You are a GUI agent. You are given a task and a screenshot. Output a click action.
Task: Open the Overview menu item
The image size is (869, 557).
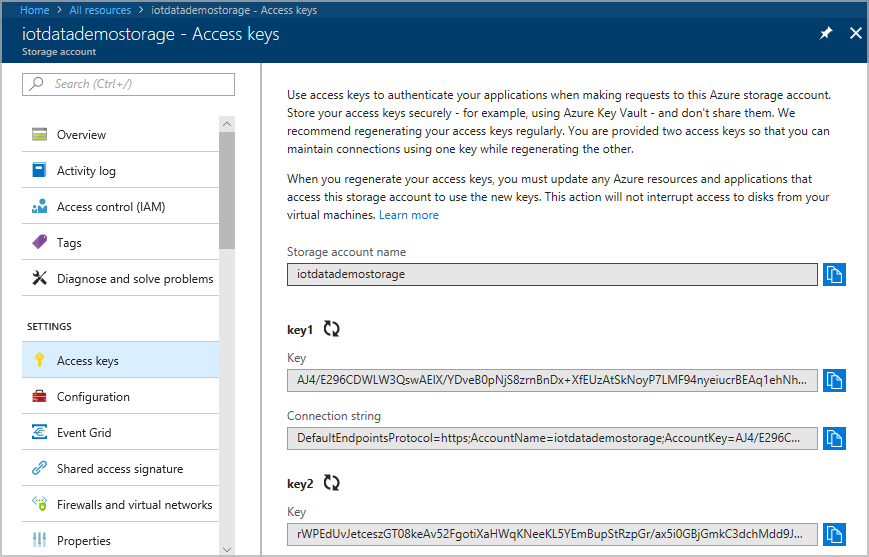click(81, 135)
